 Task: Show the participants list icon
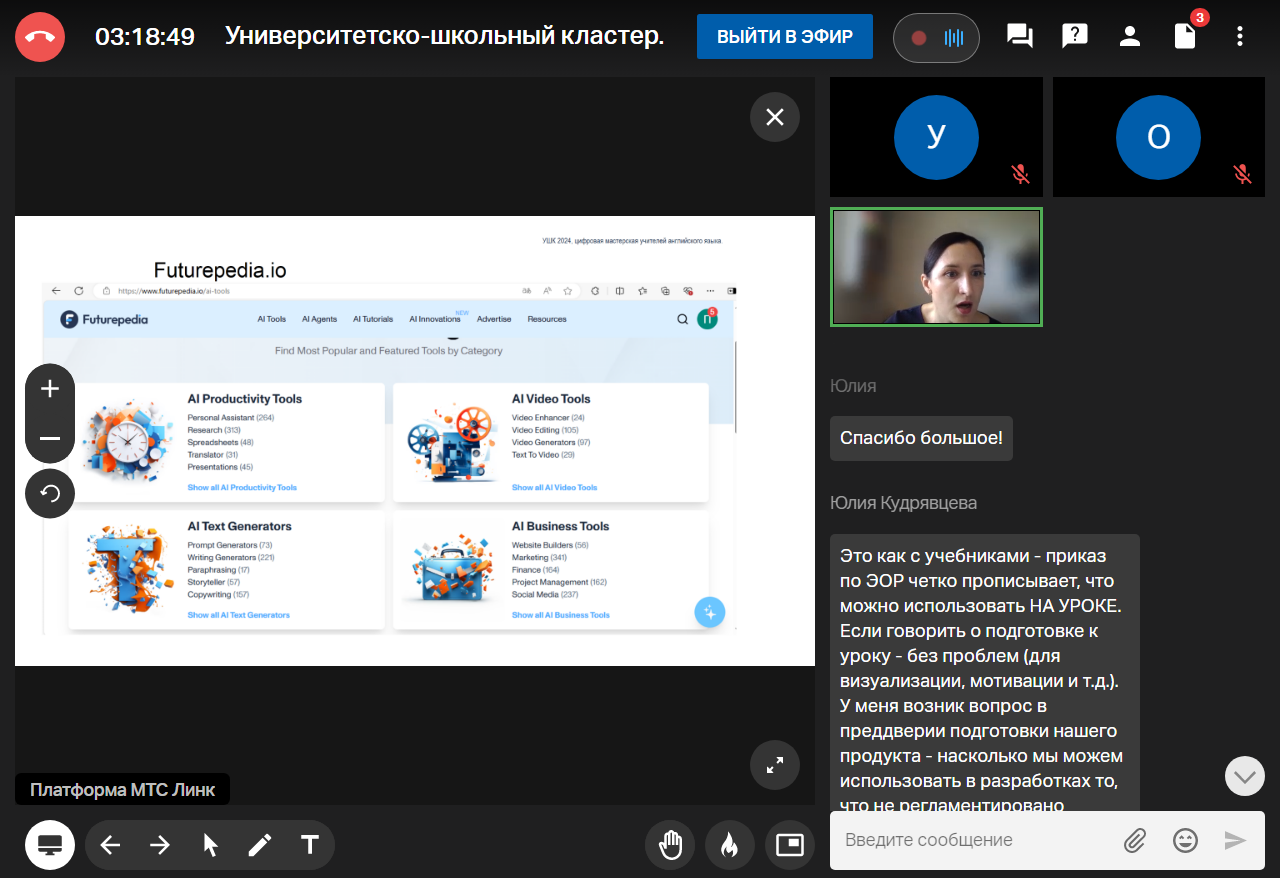click(x=1130, y=37)
